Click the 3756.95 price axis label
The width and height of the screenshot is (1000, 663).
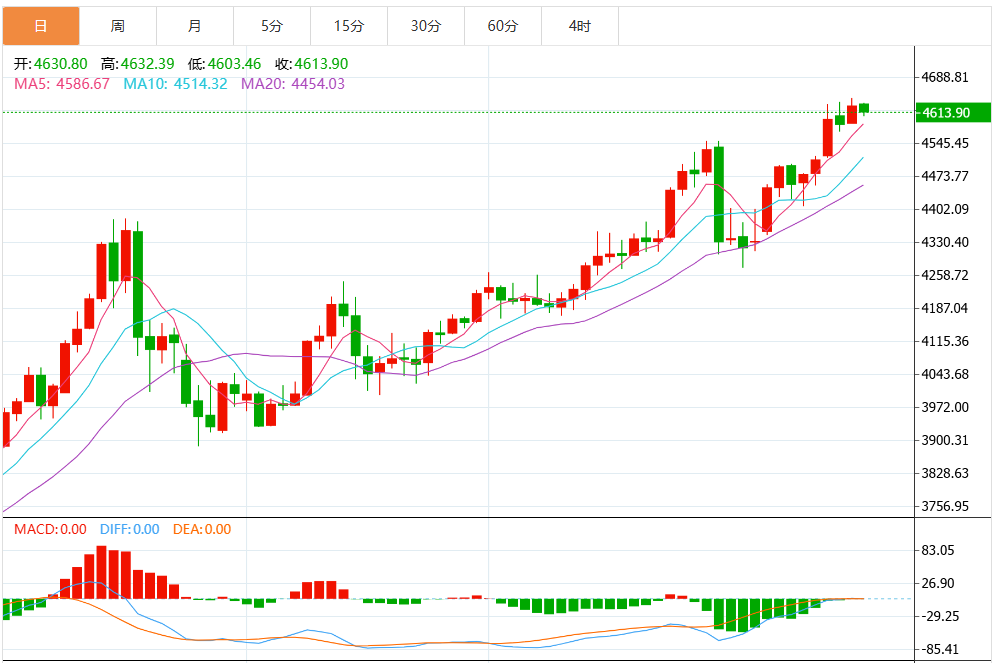pos(945,507)
